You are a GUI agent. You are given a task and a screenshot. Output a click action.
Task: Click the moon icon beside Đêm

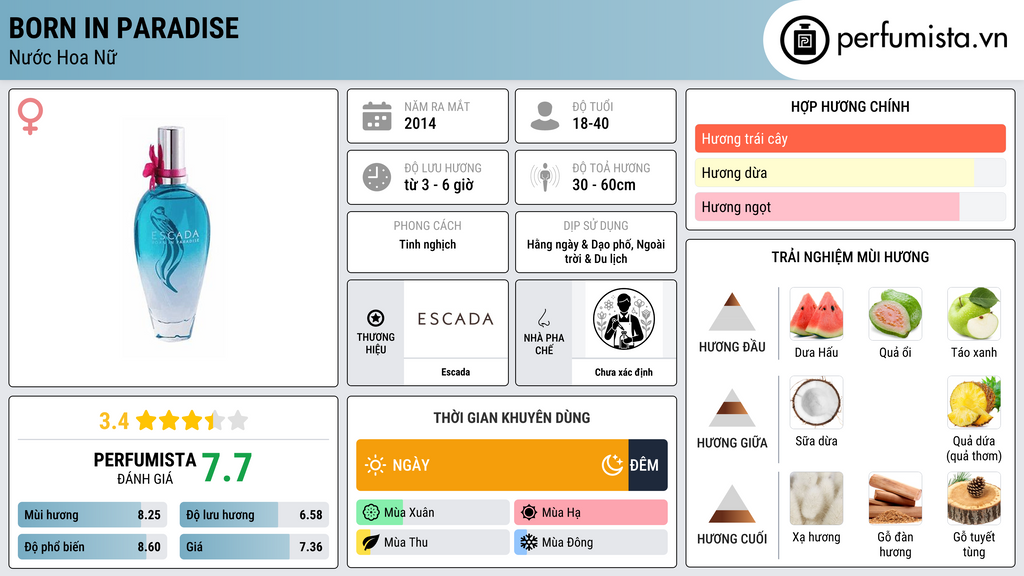point(612,465)
